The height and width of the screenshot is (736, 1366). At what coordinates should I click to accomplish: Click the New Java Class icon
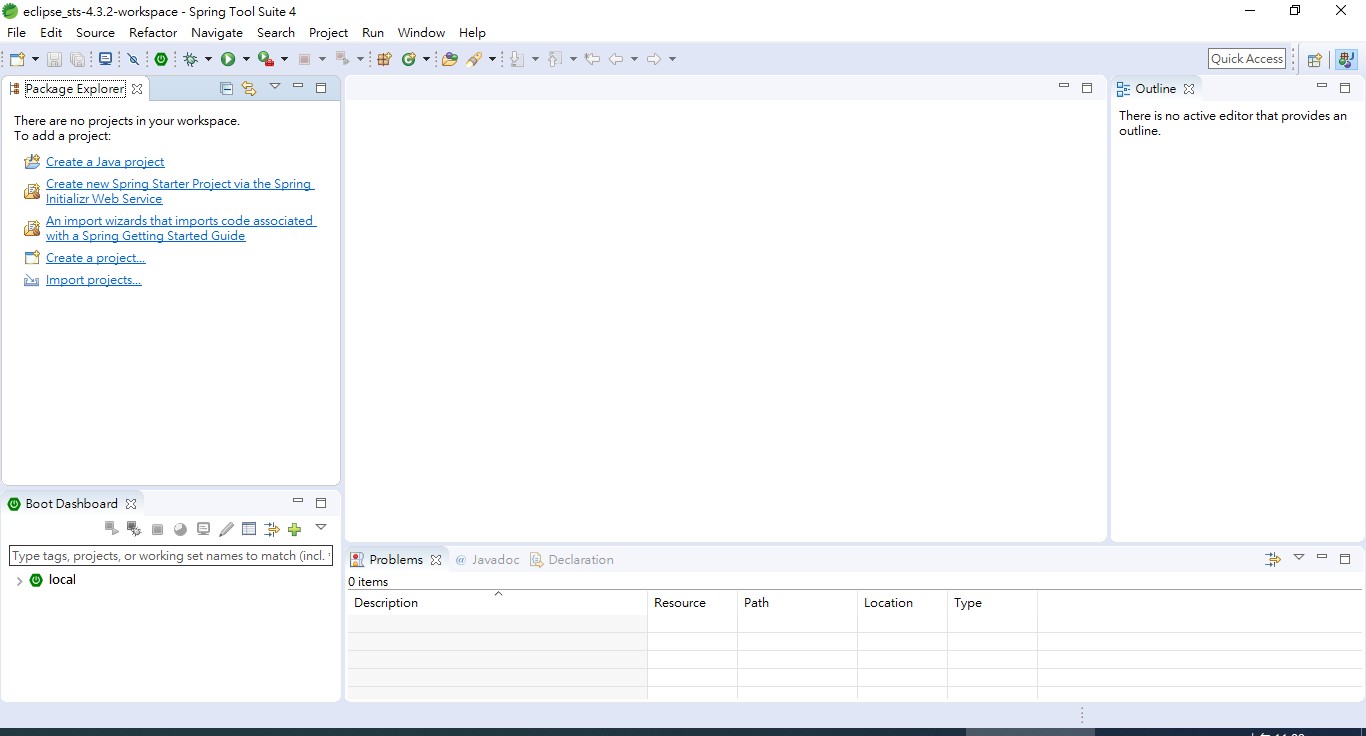click(409, 59)
